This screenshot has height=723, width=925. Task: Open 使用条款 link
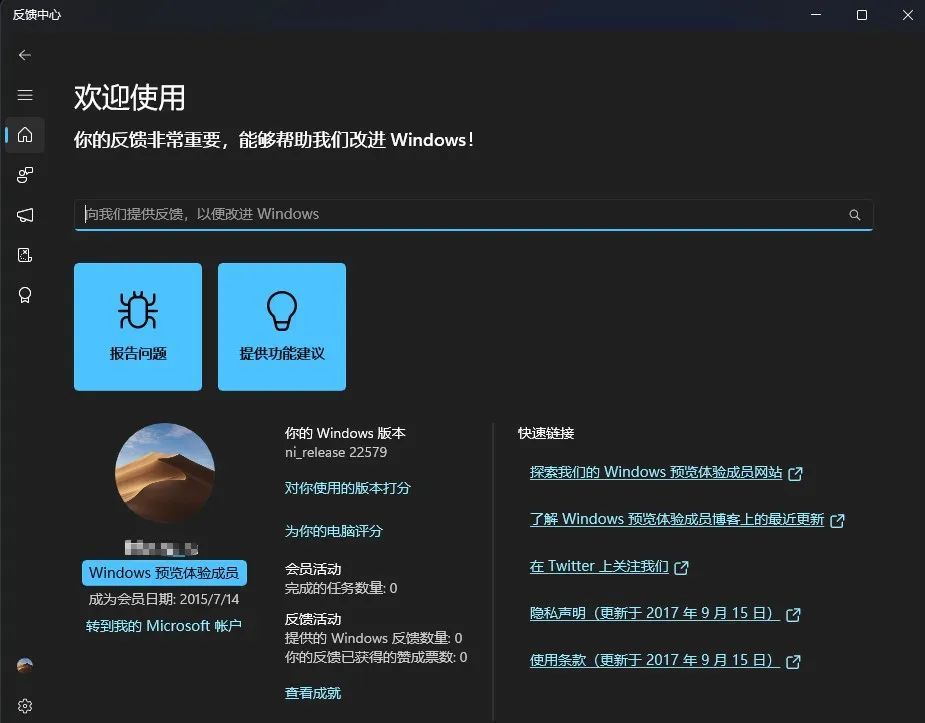(x=654, y=660)
